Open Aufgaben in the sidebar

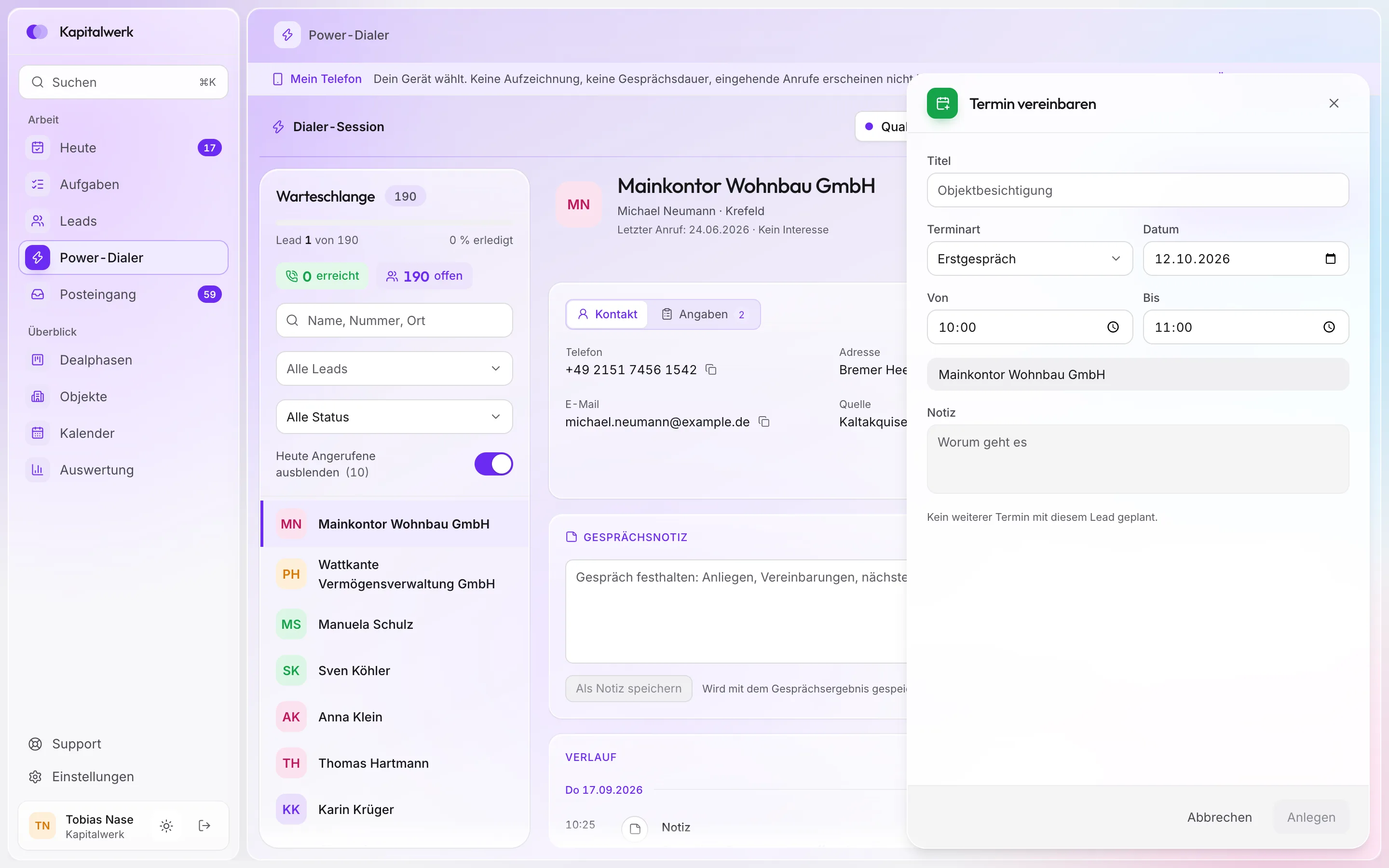tap(123, 184)
